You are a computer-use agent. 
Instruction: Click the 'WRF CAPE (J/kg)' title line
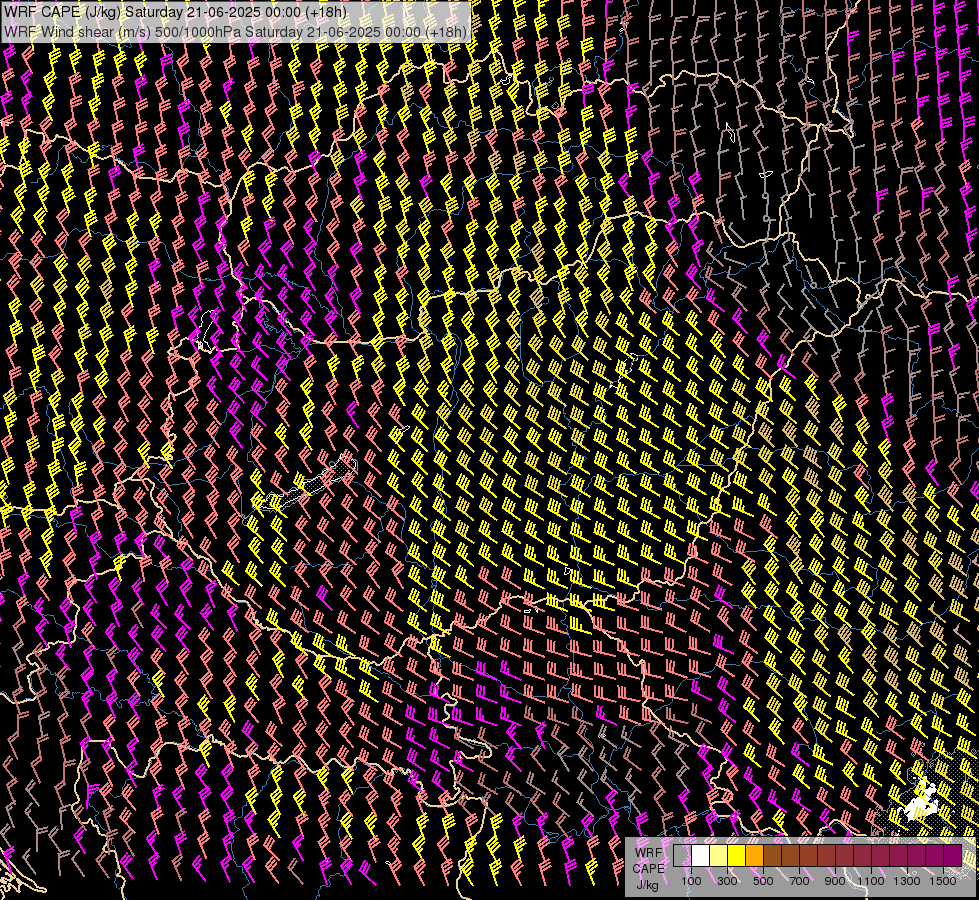click(x=175, y=12)
